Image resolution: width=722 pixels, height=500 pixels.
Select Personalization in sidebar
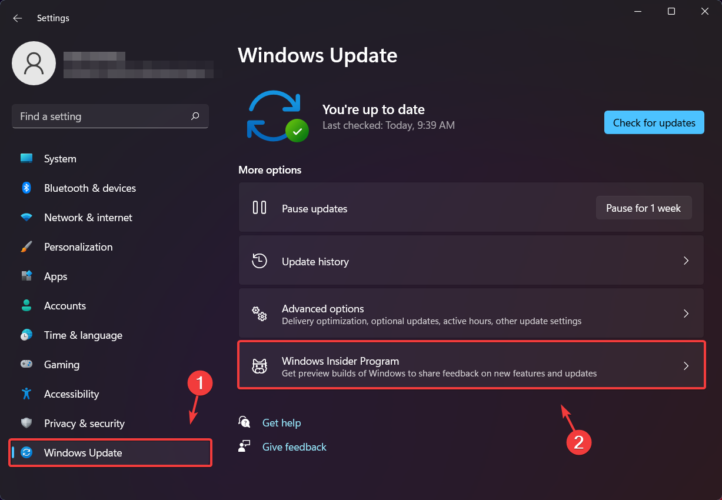click(111, 247)
